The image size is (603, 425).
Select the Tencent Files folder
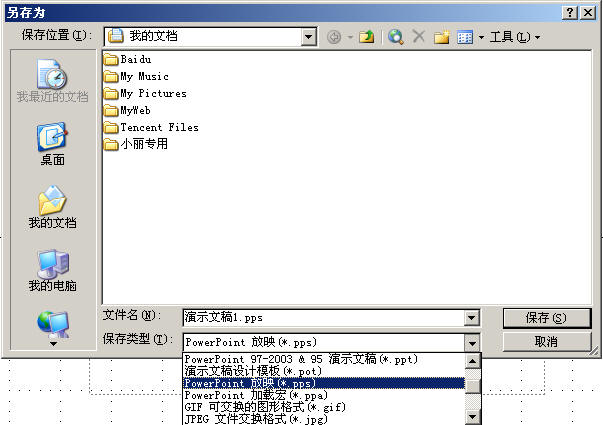point(151,127)
